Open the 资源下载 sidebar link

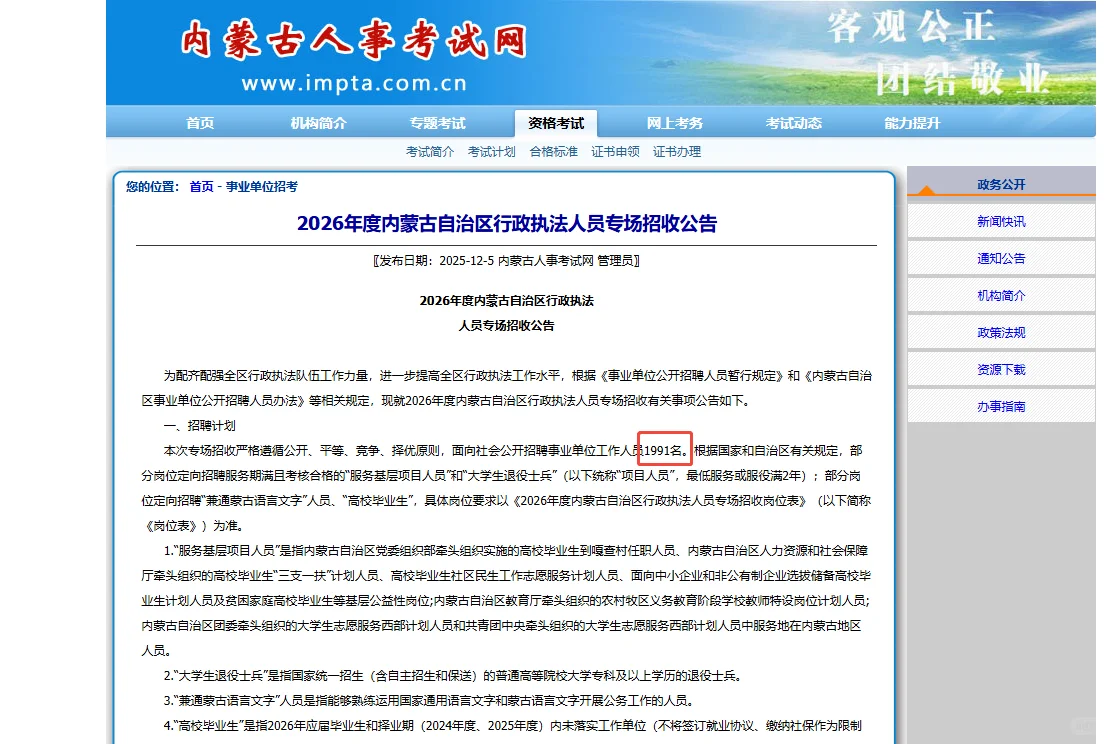pos(1001,369)
